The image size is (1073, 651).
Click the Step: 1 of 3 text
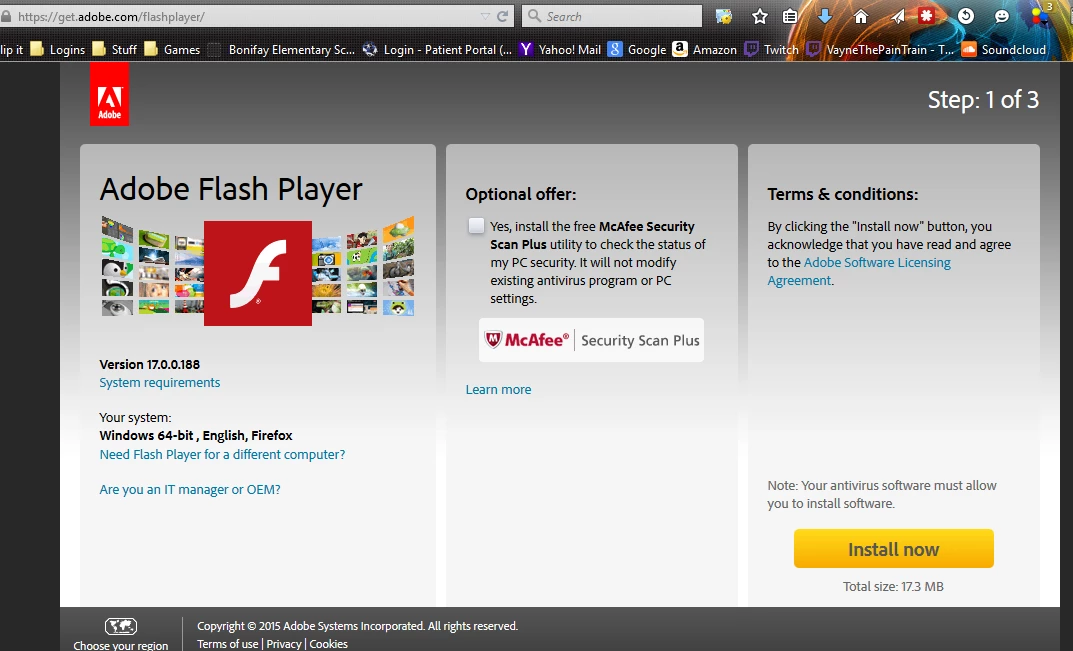[x=983, y=100]
